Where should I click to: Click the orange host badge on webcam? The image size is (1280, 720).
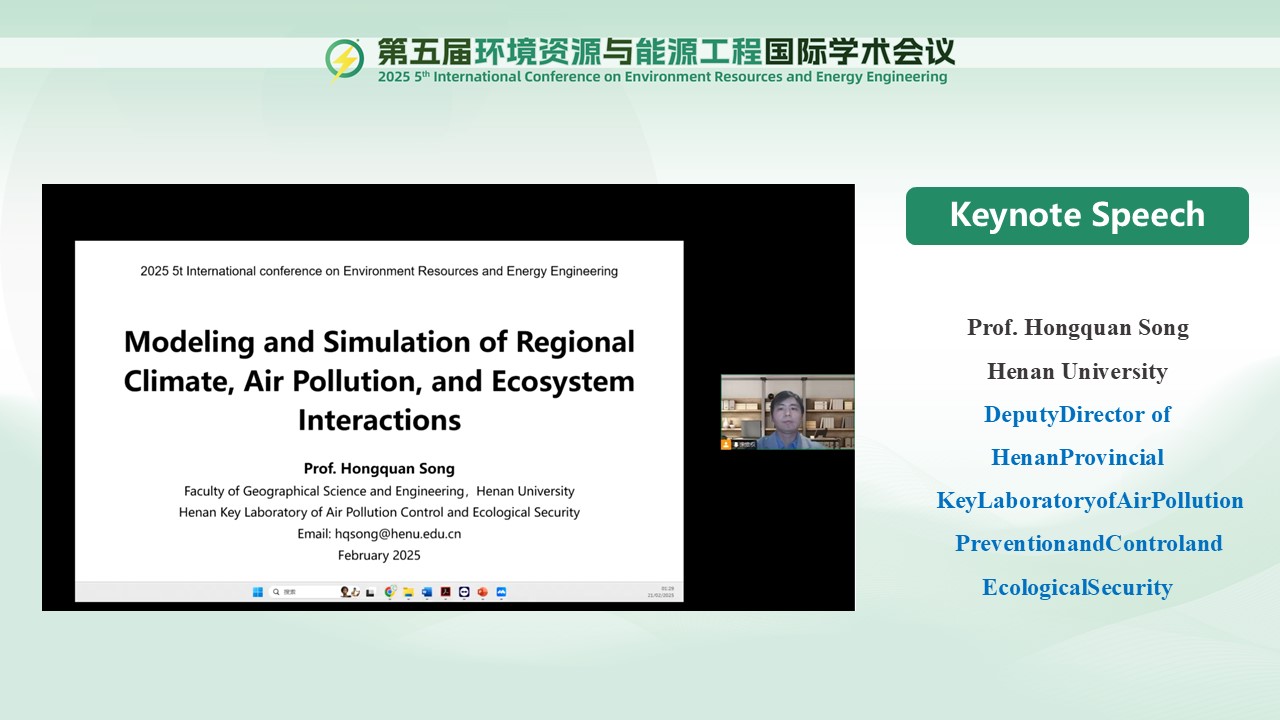726,444
